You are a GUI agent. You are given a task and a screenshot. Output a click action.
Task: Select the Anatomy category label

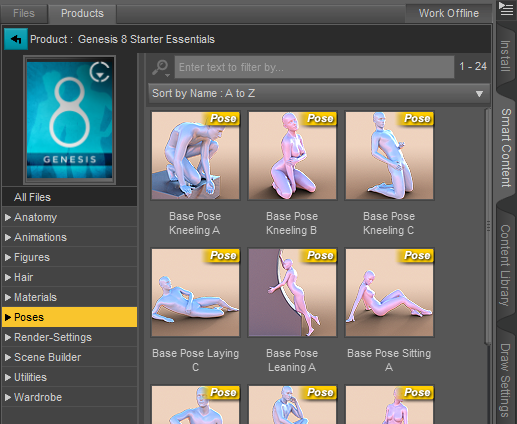pyautogui.click(x=35, y=217)
